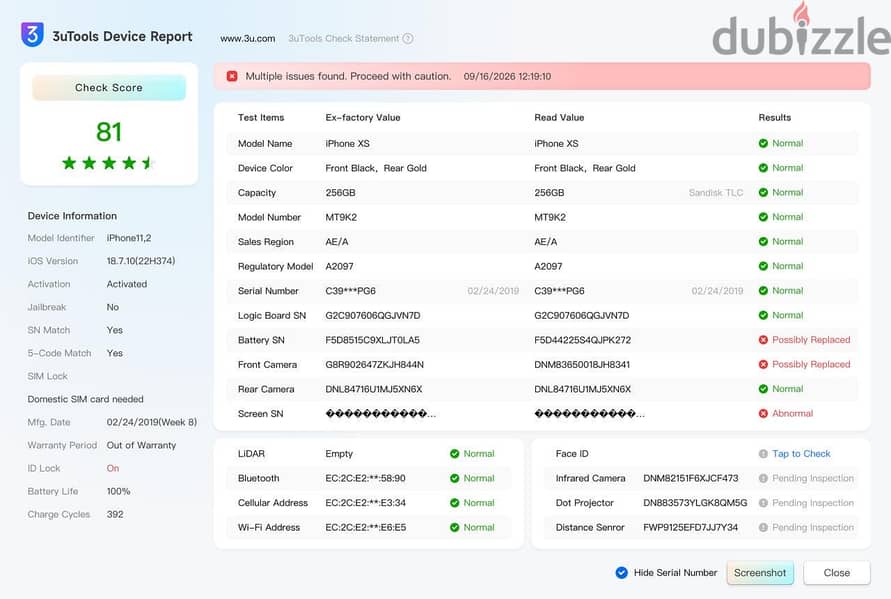Click the Screen SN red Abnormal icon
Viewport: 891px width, 599px height.
(x=763, y=413)
